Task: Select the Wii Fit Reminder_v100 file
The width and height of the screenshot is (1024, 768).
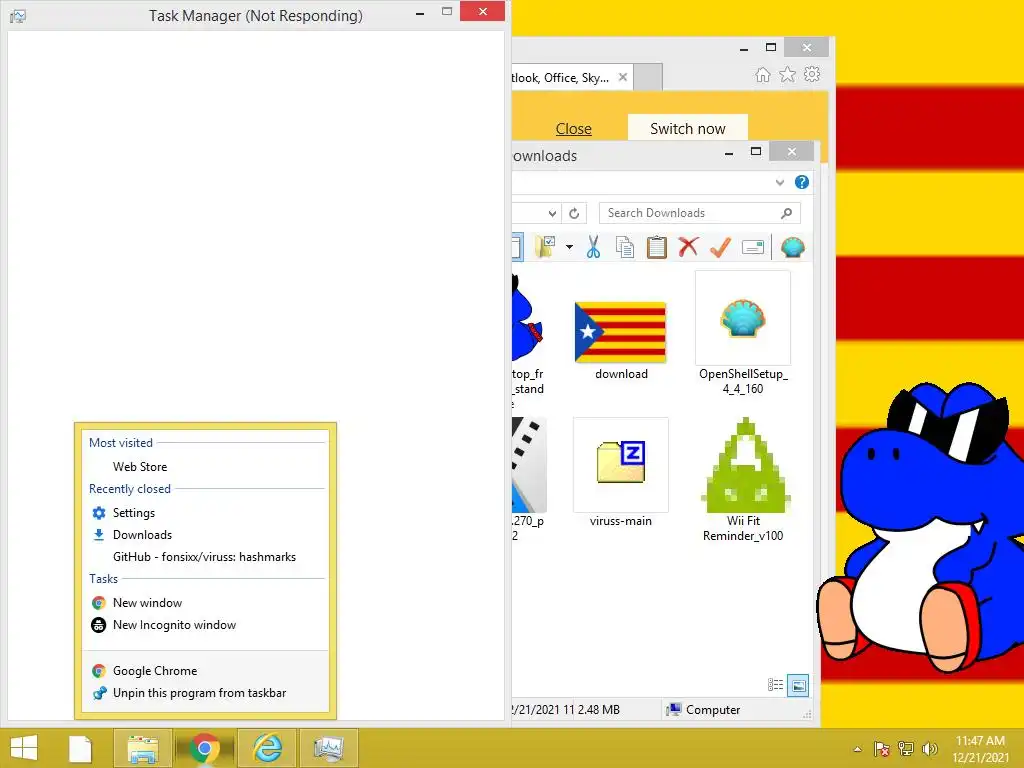Action: (743, 481)
